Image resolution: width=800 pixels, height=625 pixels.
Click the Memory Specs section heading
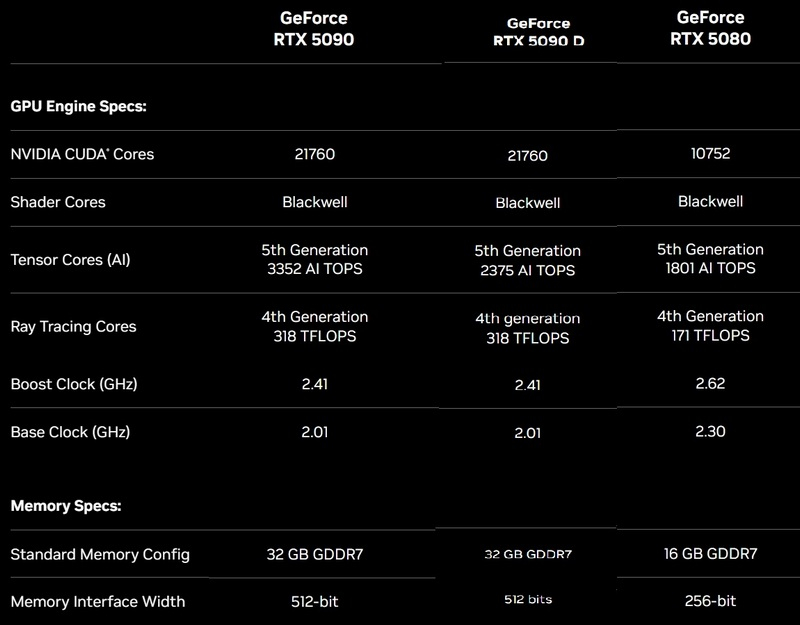tap(65, 506)
